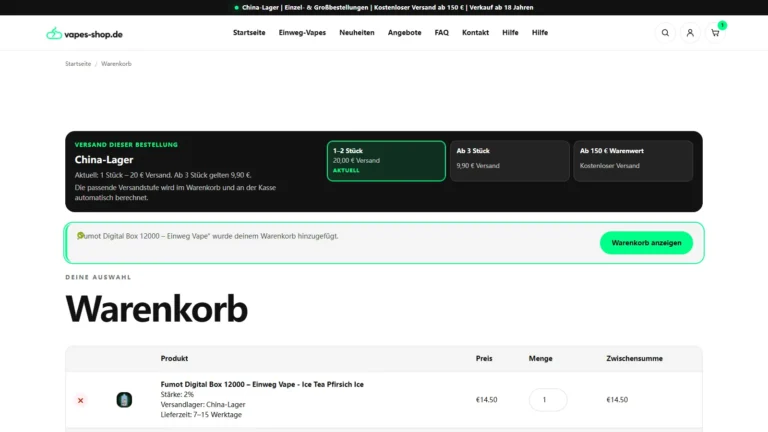
Task: Open the Neuheiten menu item
Action: pos(357,32)
